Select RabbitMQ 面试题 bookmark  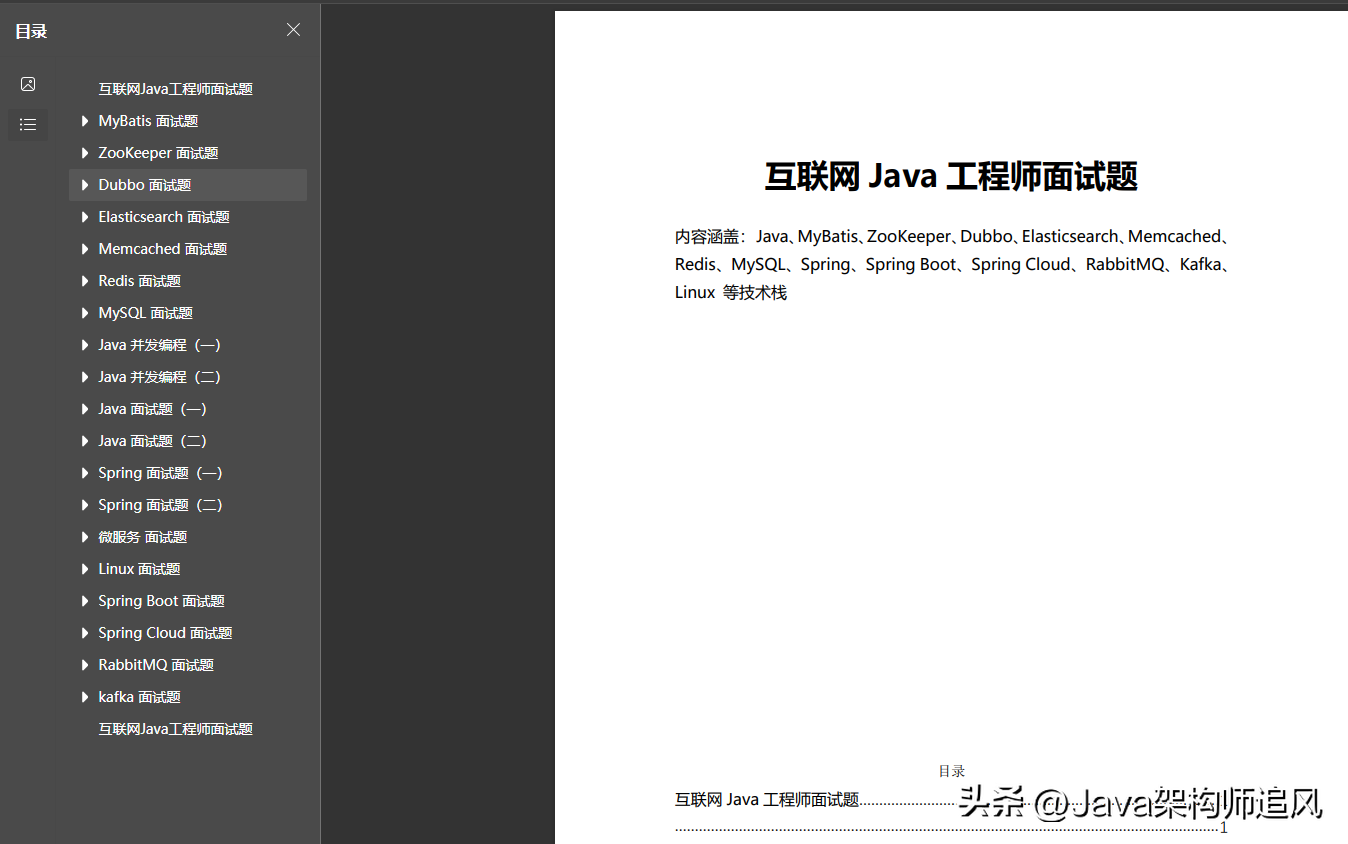(x=156, y=665)
